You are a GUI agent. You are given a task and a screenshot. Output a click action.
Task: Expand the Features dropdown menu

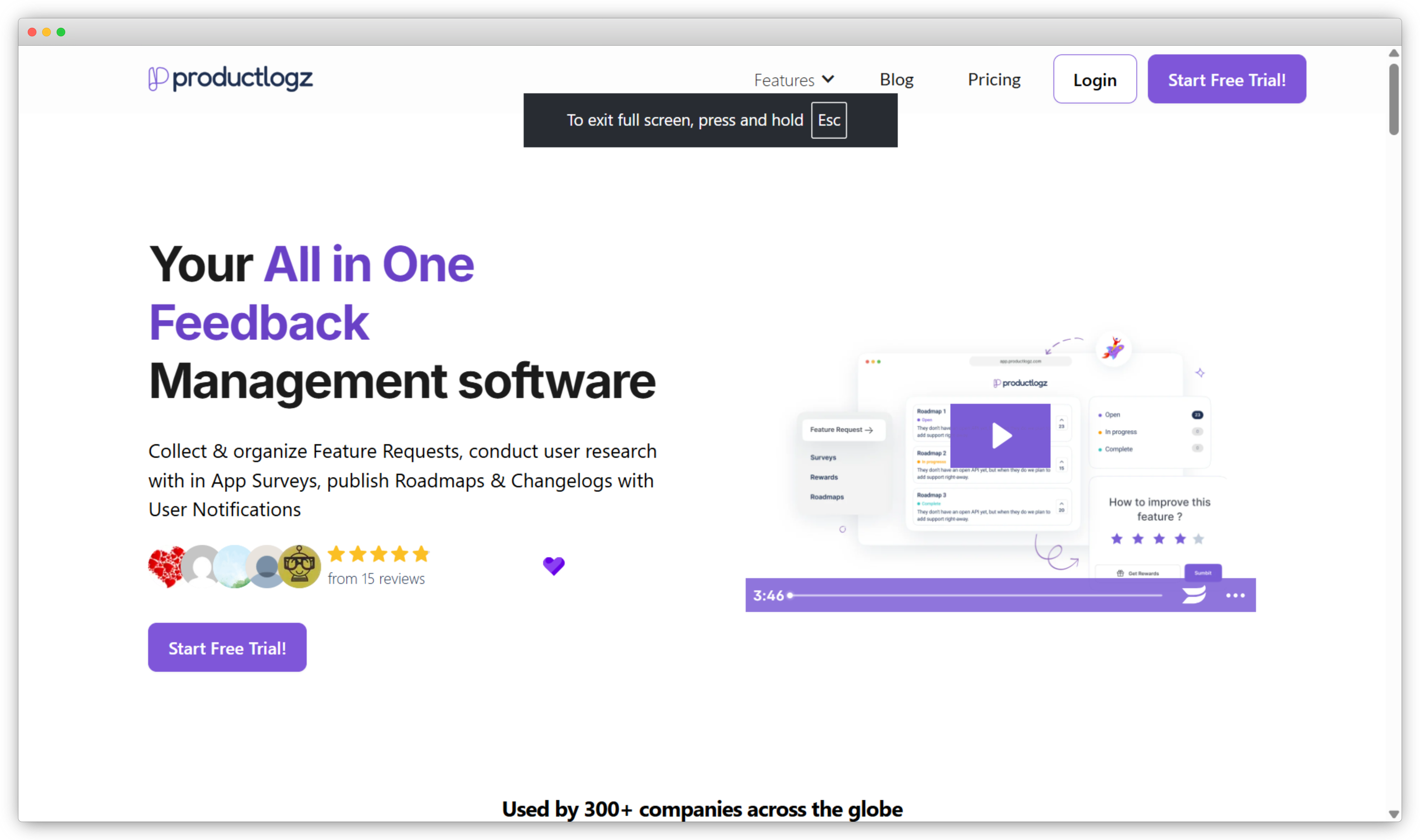click(x=794, y=80)
